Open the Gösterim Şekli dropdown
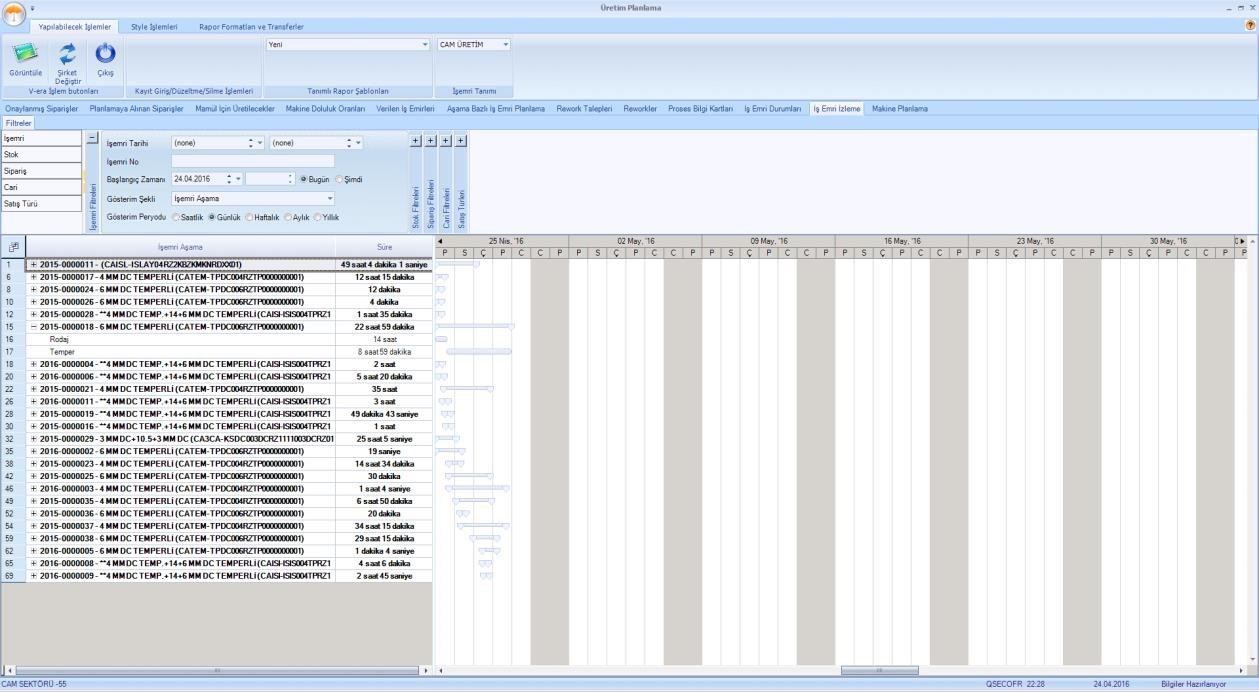The height and width of the screenshot is (692, 1259). tap(329, 199)
